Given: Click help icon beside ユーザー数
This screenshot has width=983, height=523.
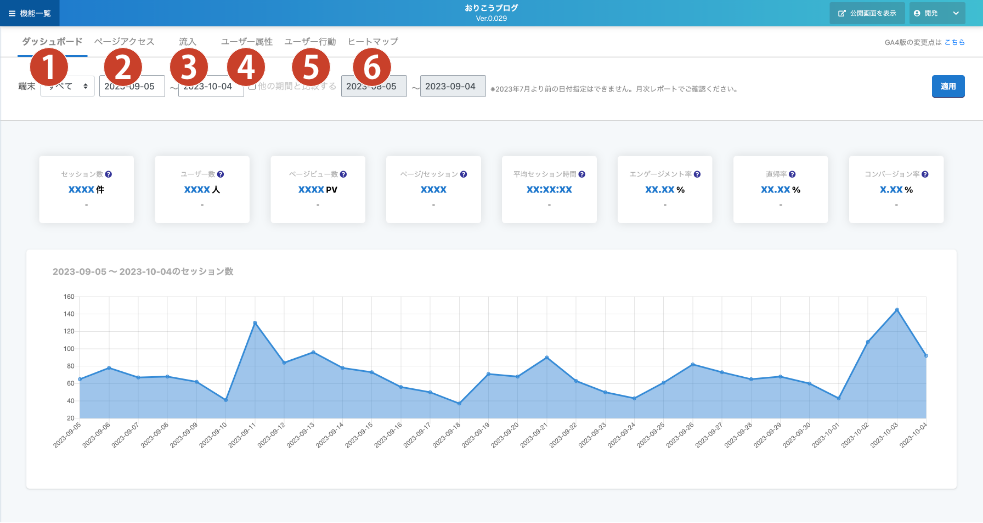Looking at the screenshot, I should 220,174.
